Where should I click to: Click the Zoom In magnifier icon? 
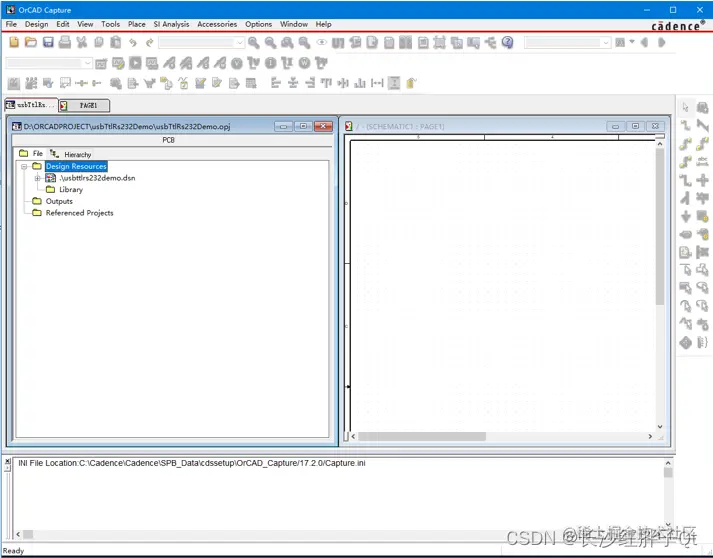[x=254, y=42]
